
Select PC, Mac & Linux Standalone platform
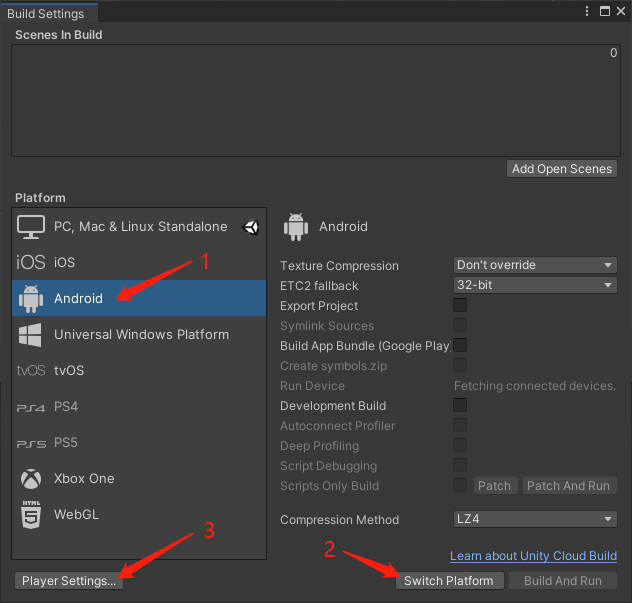(x=139, y=227)
